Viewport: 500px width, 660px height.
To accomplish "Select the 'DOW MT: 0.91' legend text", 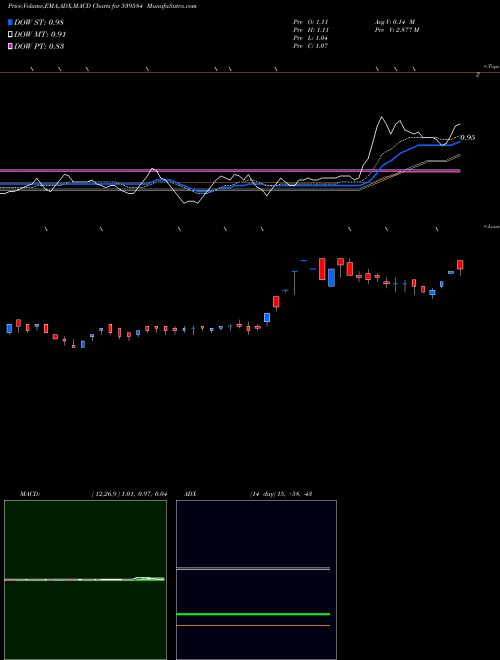I will [40, 35].
